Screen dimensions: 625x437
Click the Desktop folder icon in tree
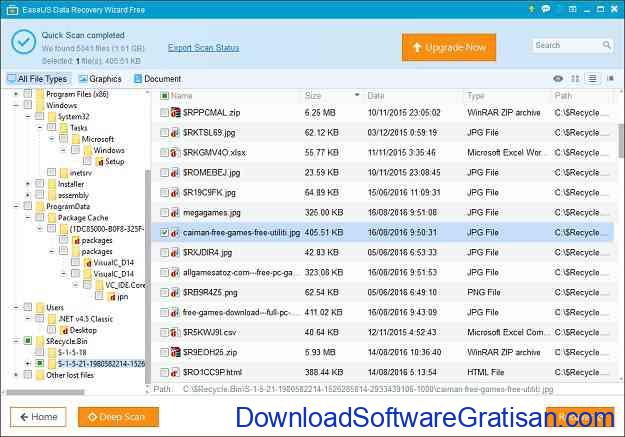tap(64, 331)
